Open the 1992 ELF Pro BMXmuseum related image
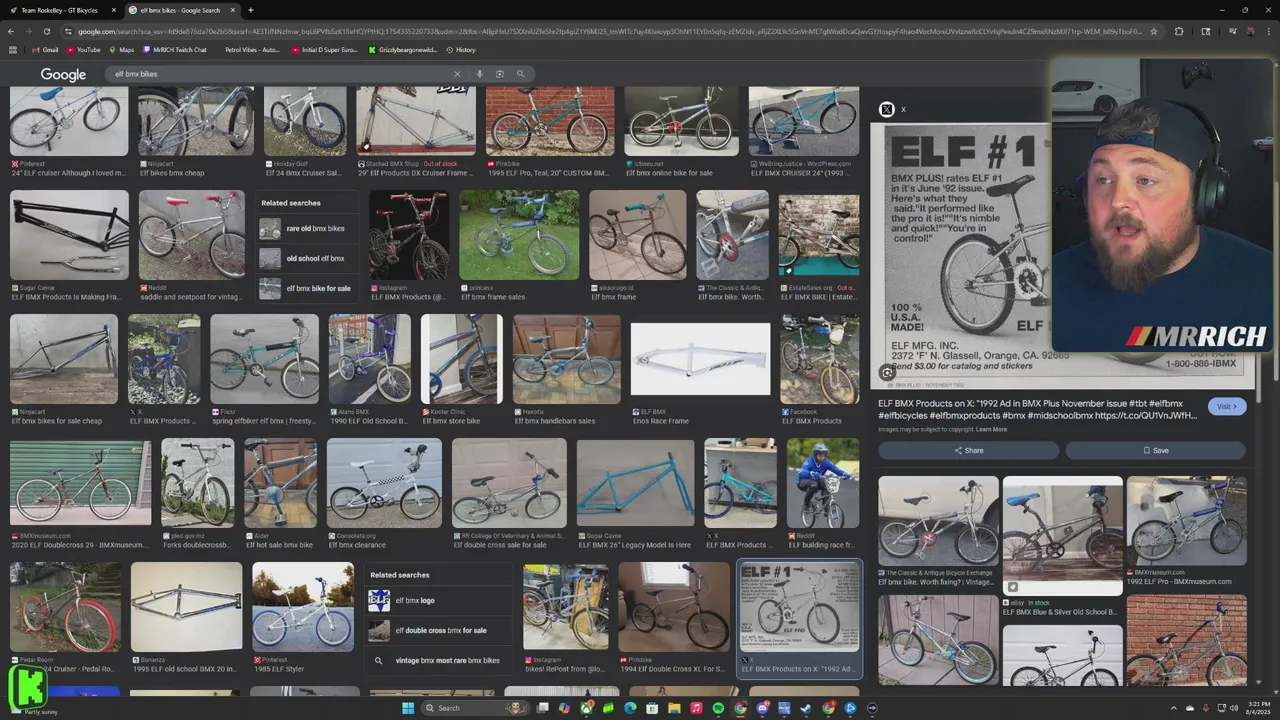This screenshot has height=720, width=1280. (1186, 520)
